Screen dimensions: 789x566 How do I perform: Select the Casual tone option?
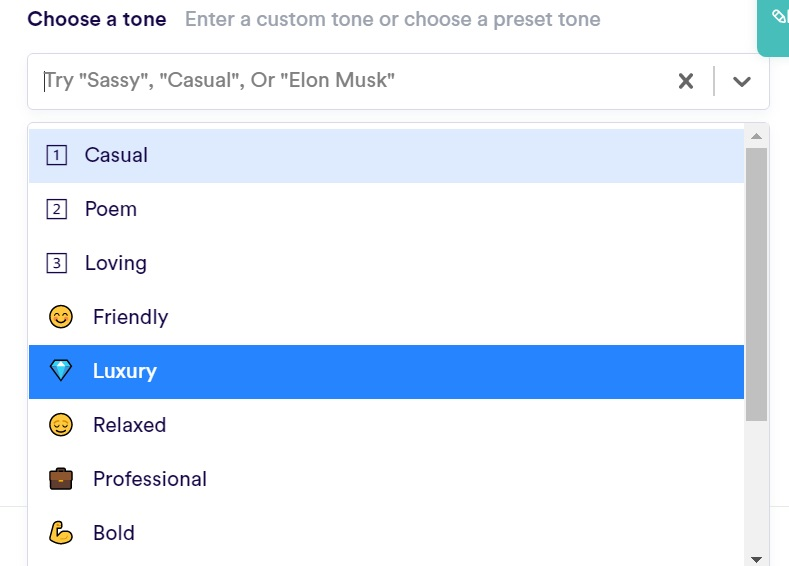tap(116, 155)
